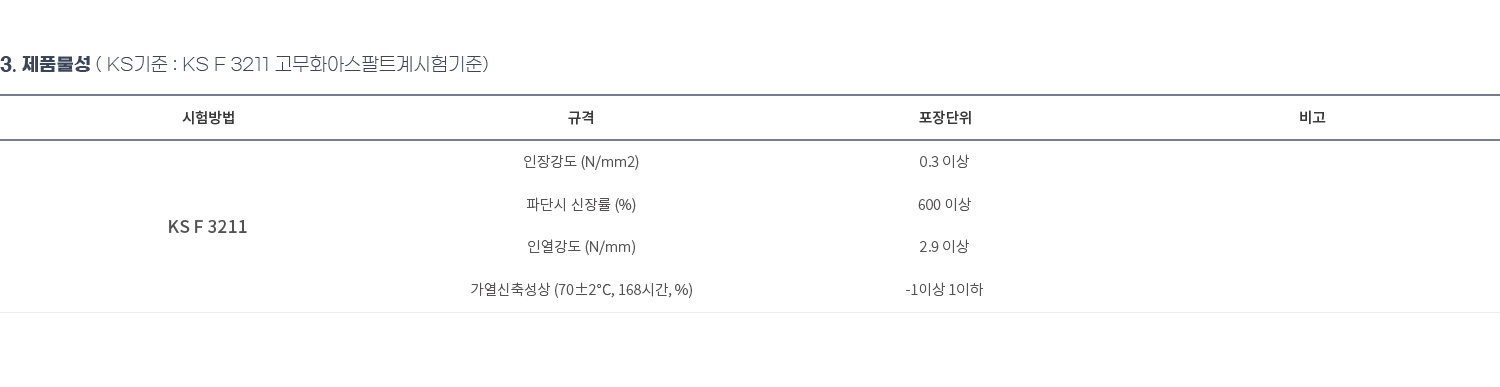This screenshot has height=387, width=1500.
Task: Click the 파단시 신장률 (%) cell
Action: (x=581, y=205)
